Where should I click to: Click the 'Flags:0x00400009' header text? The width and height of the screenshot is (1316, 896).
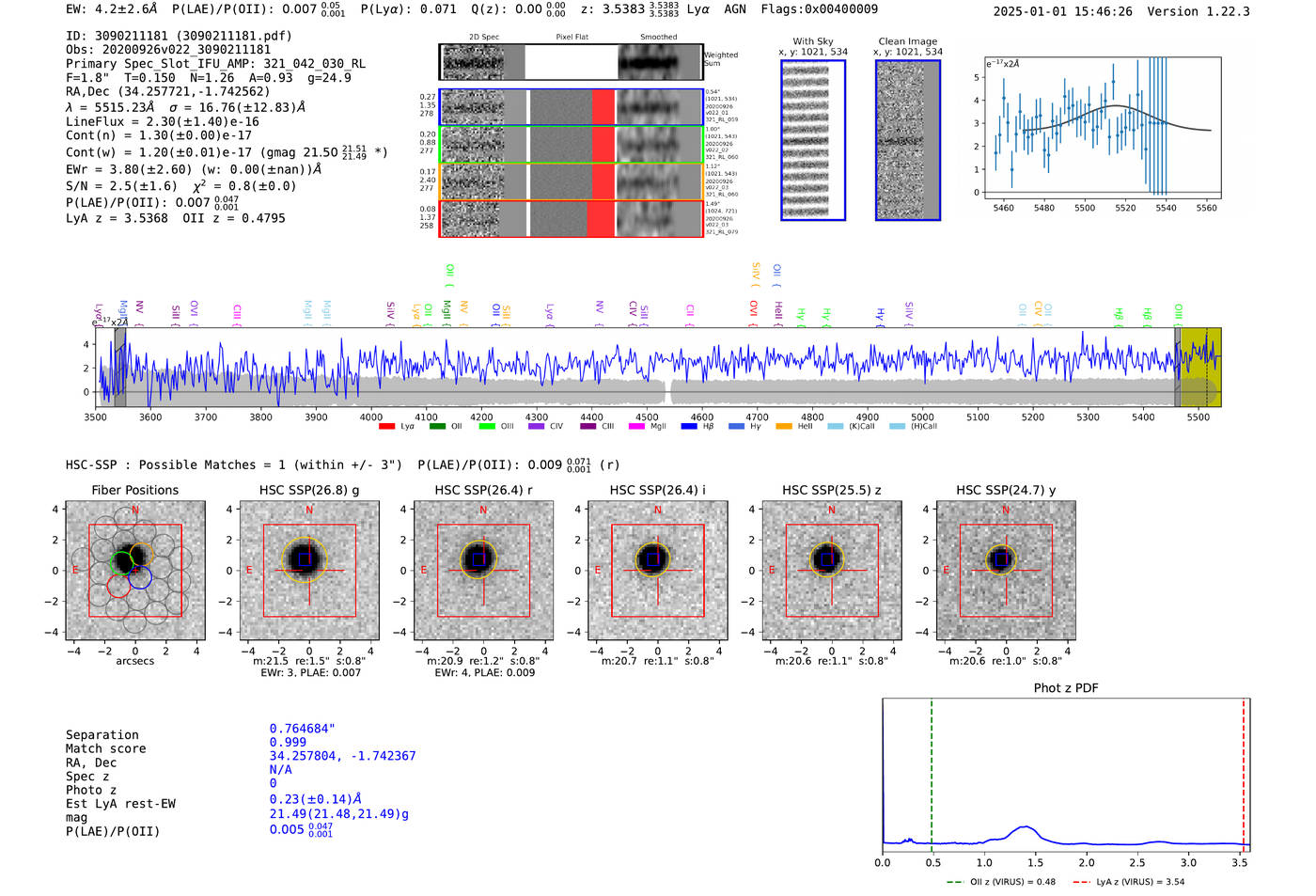pyautogui.click(x=820, y=9)
